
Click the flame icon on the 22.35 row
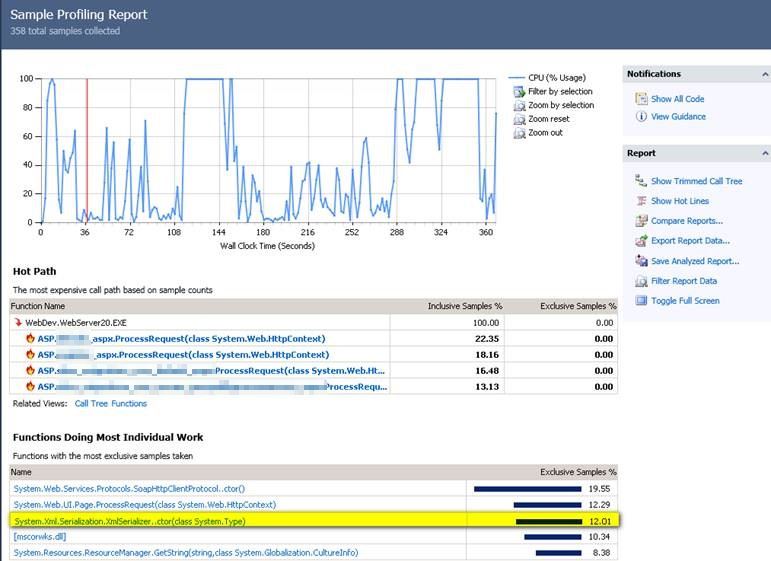(30, 338)
